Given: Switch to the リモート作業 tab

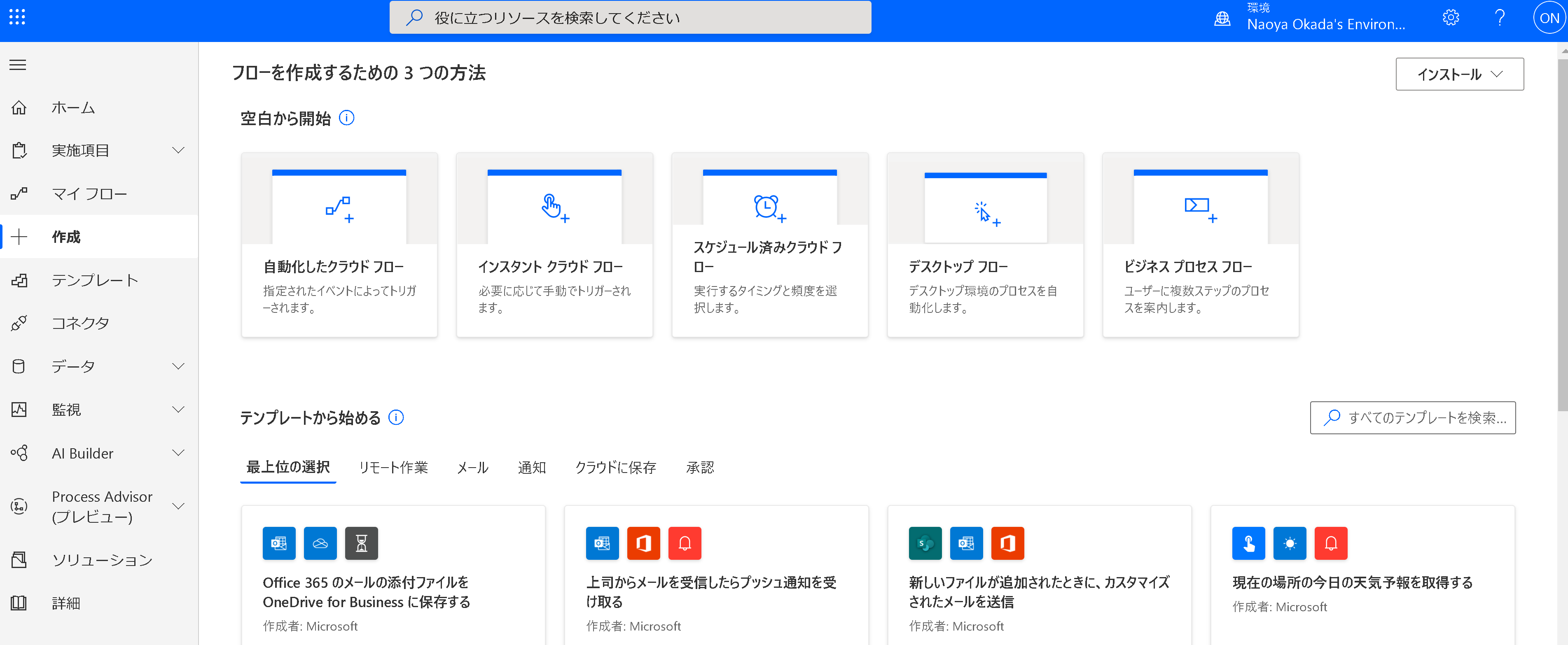Looking at the screenshot, I should (x=393, y=467).
